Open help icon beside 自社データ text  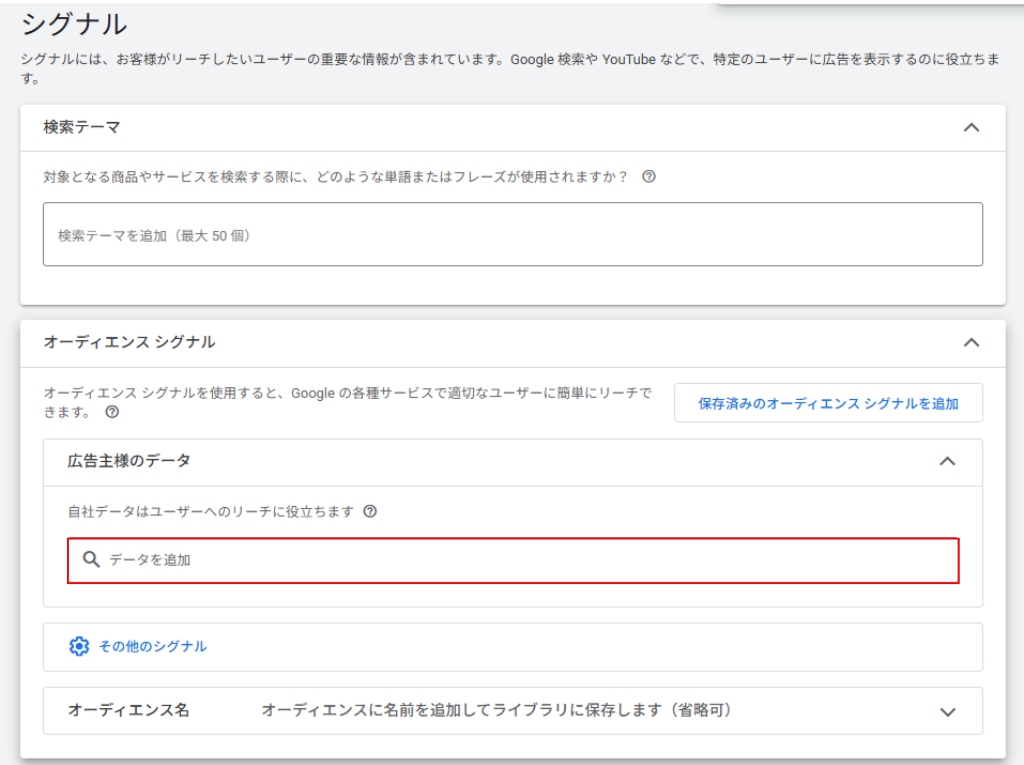(x=370, y=512)
